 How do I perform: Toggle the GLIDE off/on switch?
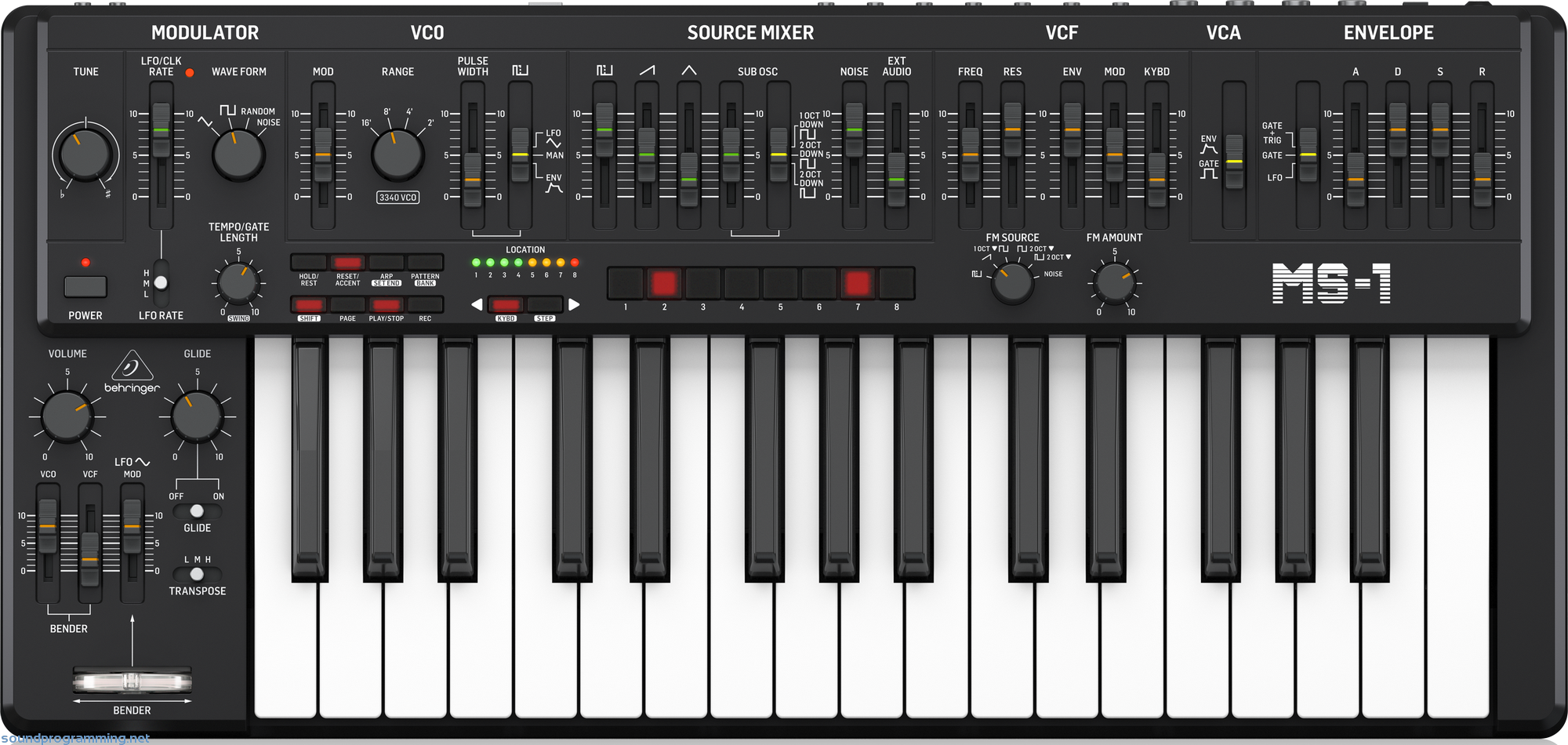(197, 511)
